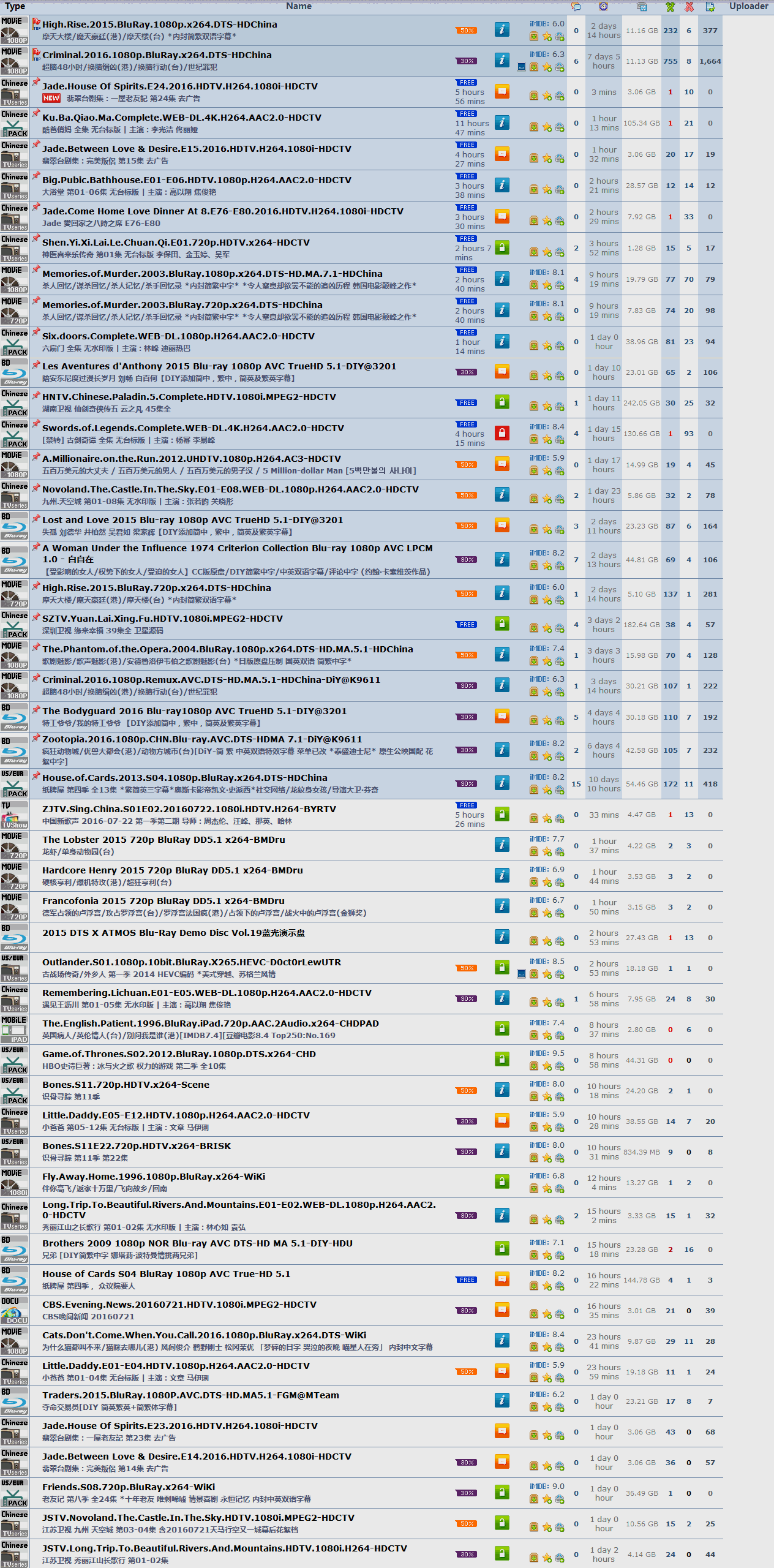
Task: Click size 242.05 GB on HNTV.Chinese.Paladin.5
Action: [x=642, y=403]
